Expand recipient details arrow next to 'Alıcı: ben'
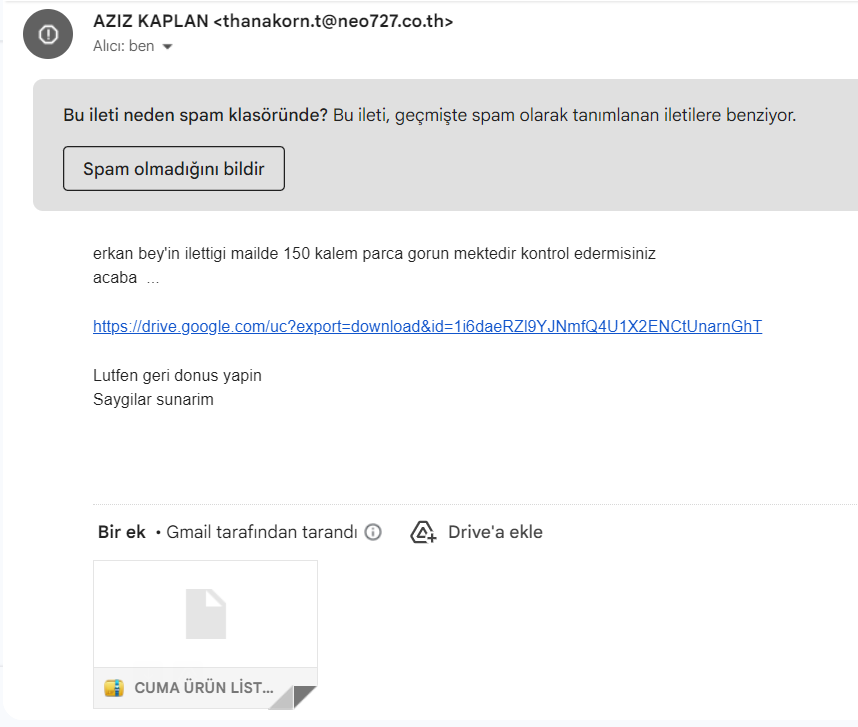 pyautogui.click(x=167, y=46)
